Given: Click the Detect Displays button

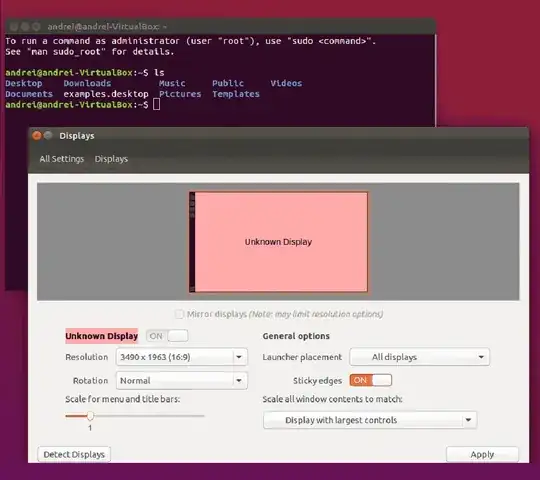Looking at the screenshot, I should 74,455.
